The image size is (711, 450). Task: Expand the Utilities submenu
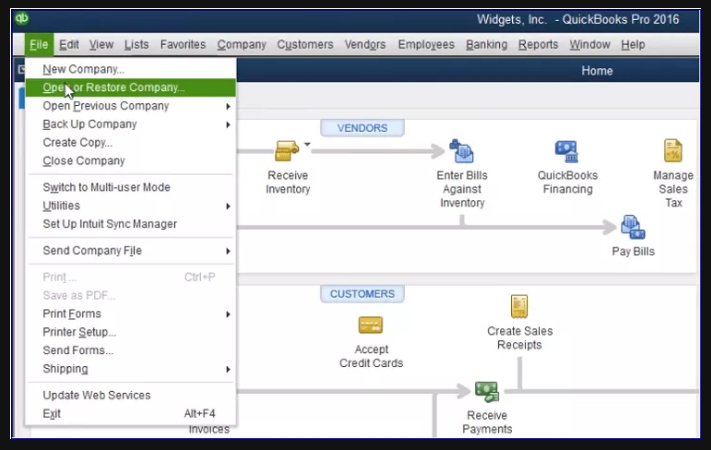(x=131, y=205)
